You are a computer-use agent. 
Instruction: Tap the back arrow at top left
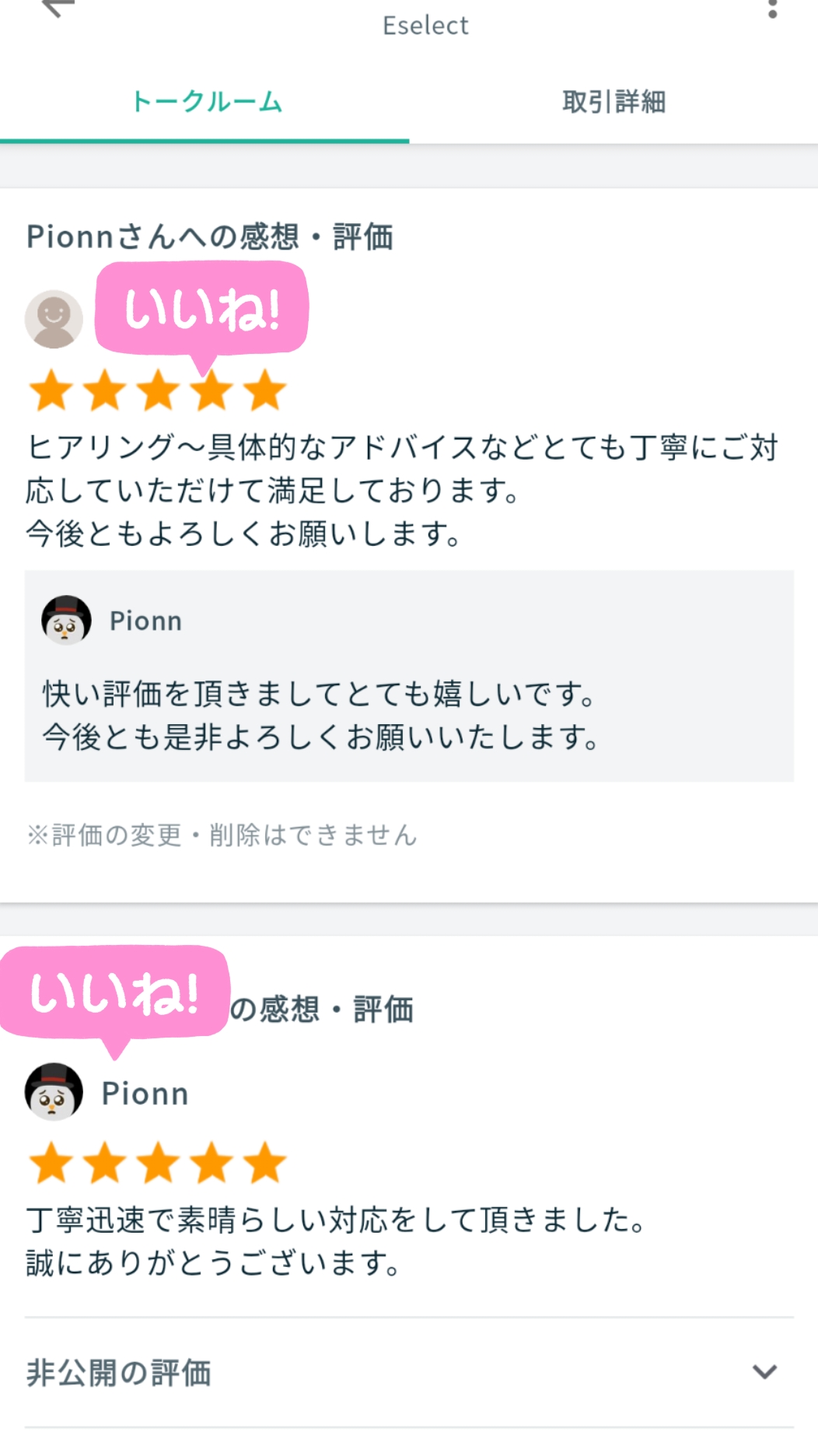tap(57, 8)
